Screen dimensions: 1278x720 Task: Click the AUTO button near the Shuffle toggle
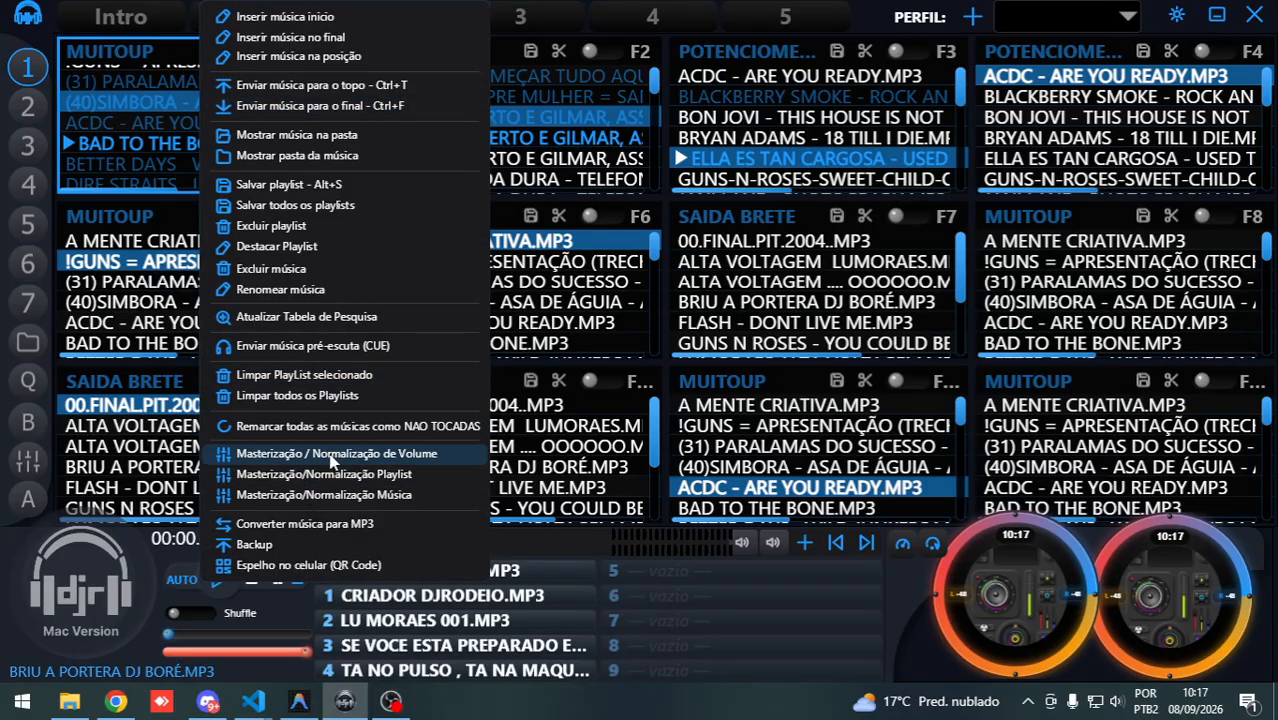(182, 580)
